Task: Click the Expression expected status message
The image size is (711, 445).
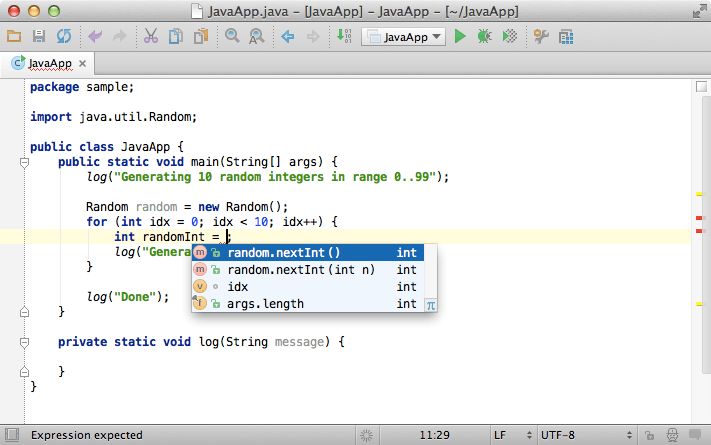Action: coord(87,435)
